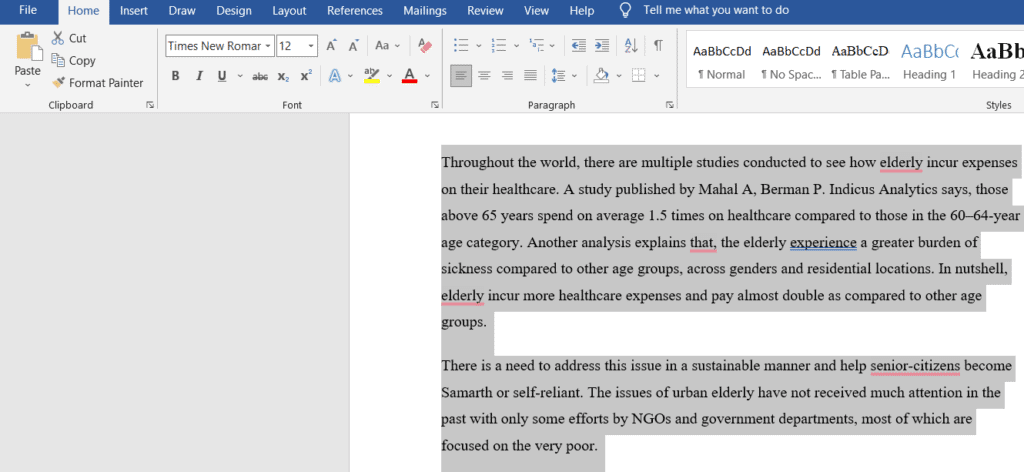Expand the font size dropdown
The width and height of the screenshot is (1024, 472).
[x=311, y=46]
